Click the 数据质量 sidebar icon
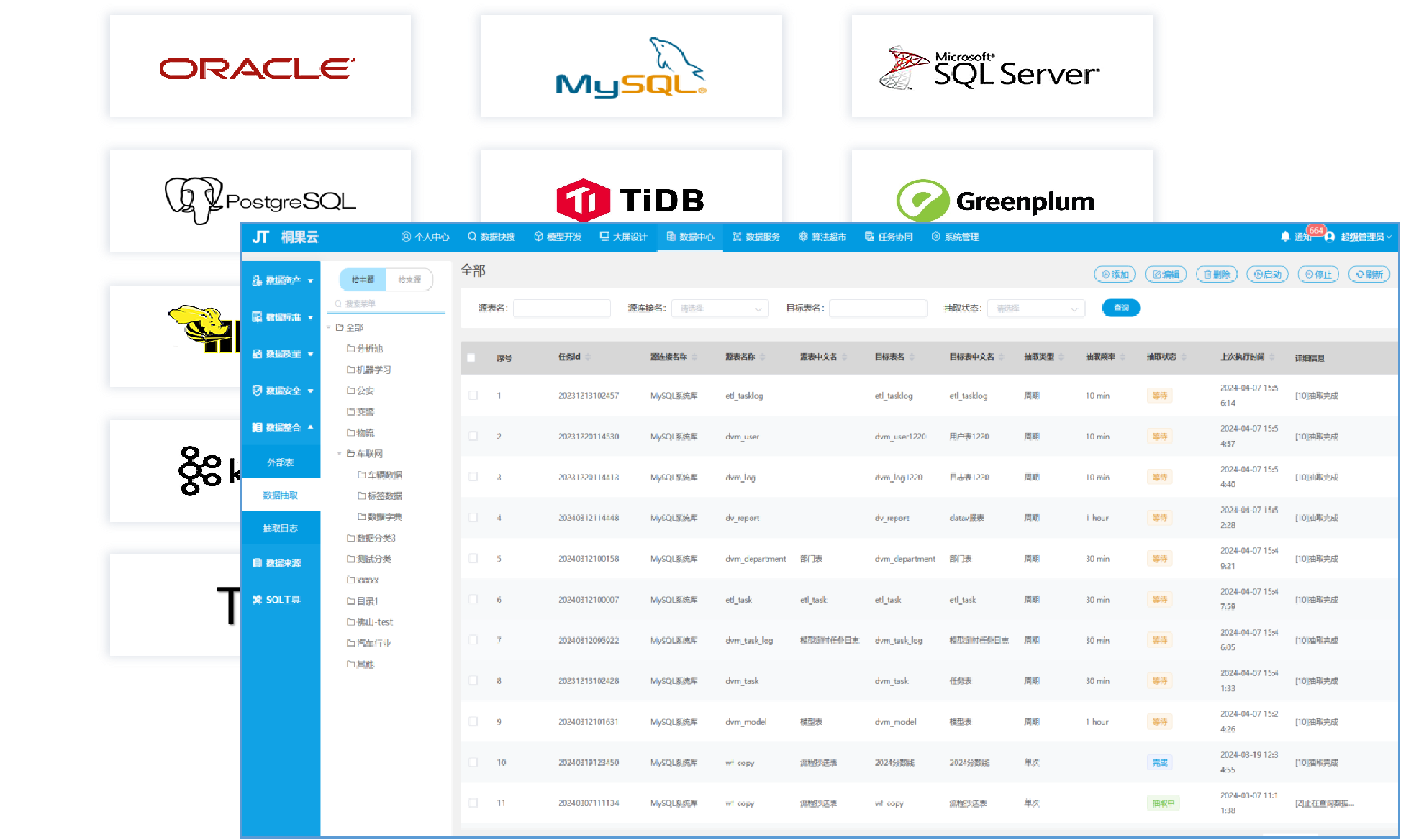The height and width of the screenshot is (840, 1401). (x=257, y=354)
